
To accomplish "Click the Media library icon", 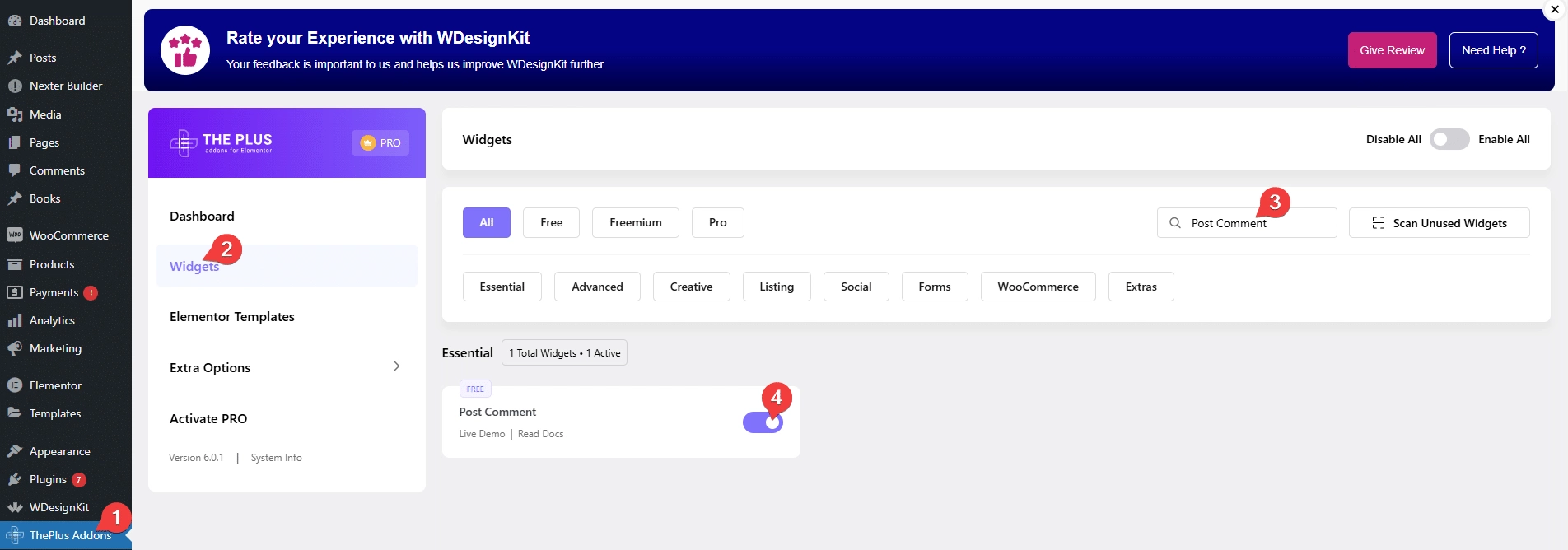I will (x=14, y=114).
